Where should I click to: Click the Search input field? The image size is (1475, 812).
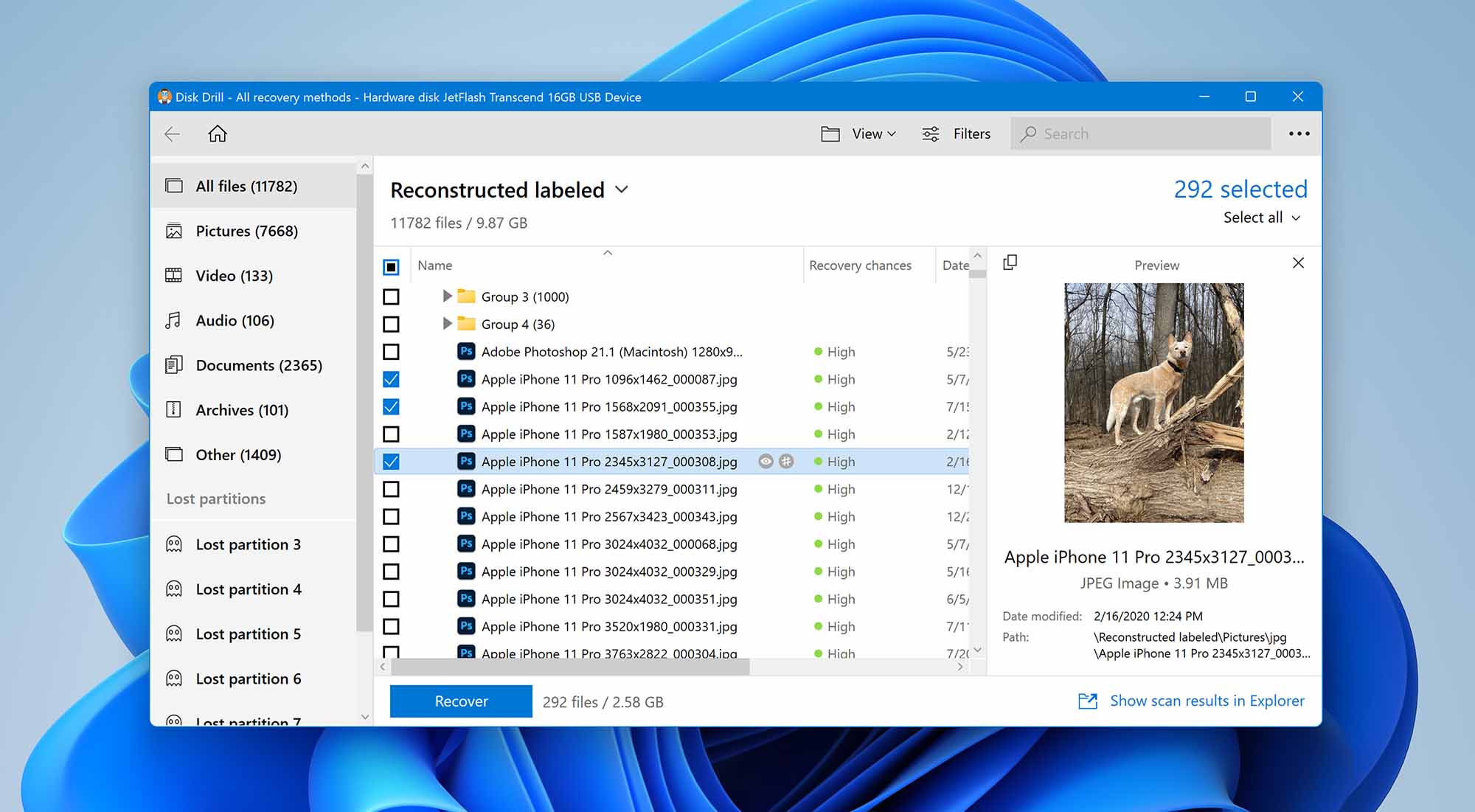pyautogui.click(x=1143, y=133)
